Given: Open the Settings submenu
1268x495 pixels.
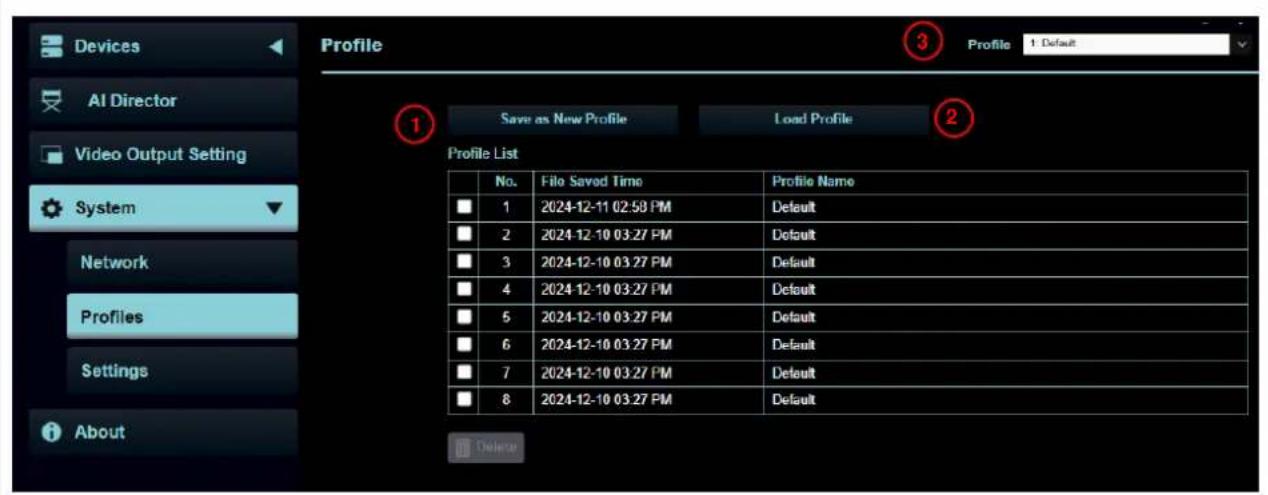Looking at the screenshot, I should tap(183, 370).
